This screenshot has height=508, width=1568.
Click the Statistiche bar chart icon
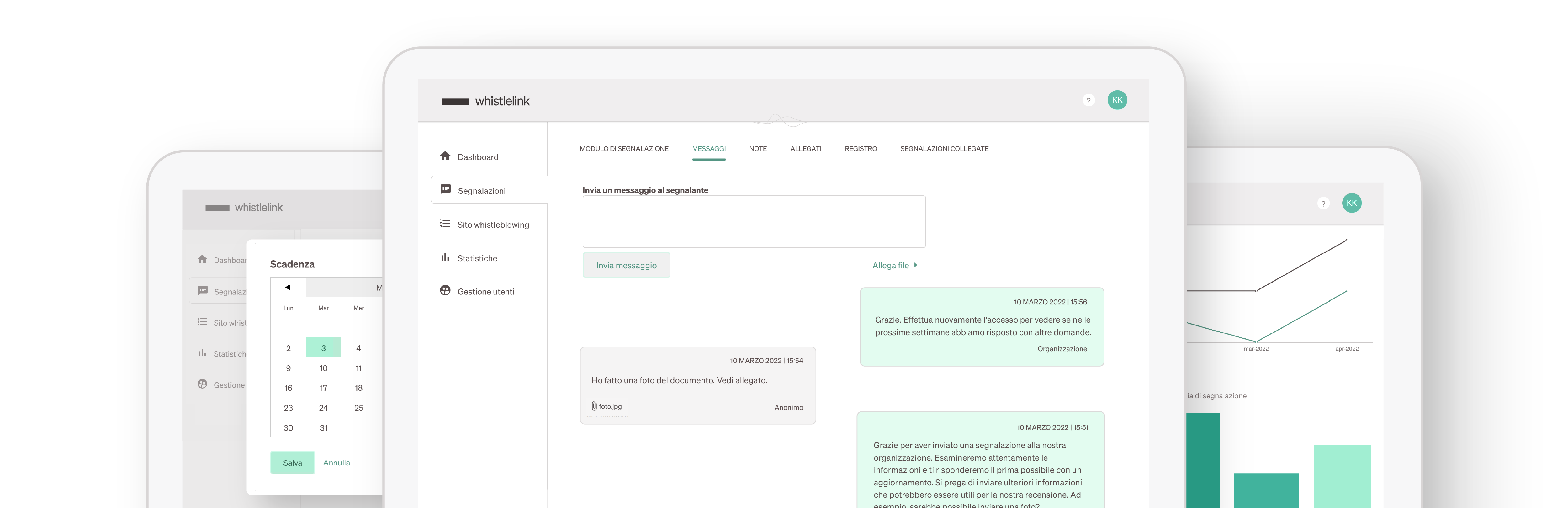click(x=445, y=257)
